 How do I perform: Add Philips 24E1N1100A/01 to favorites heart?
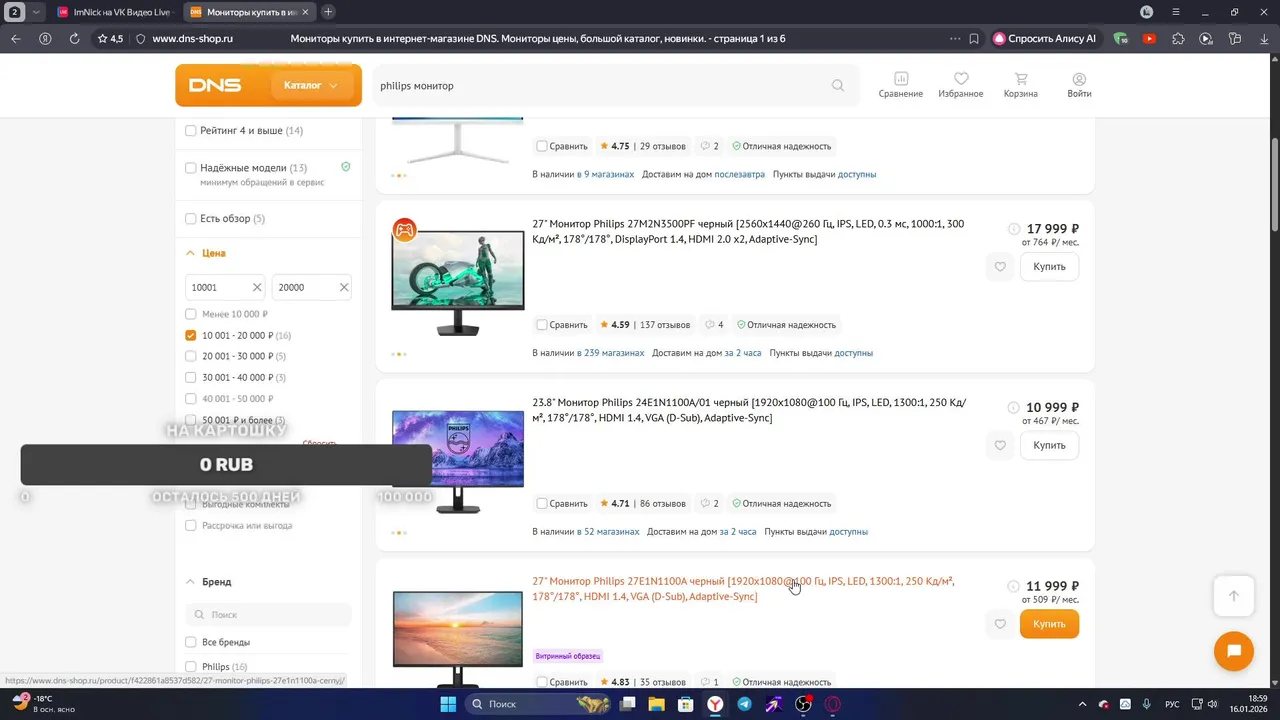coord(1000,446)
